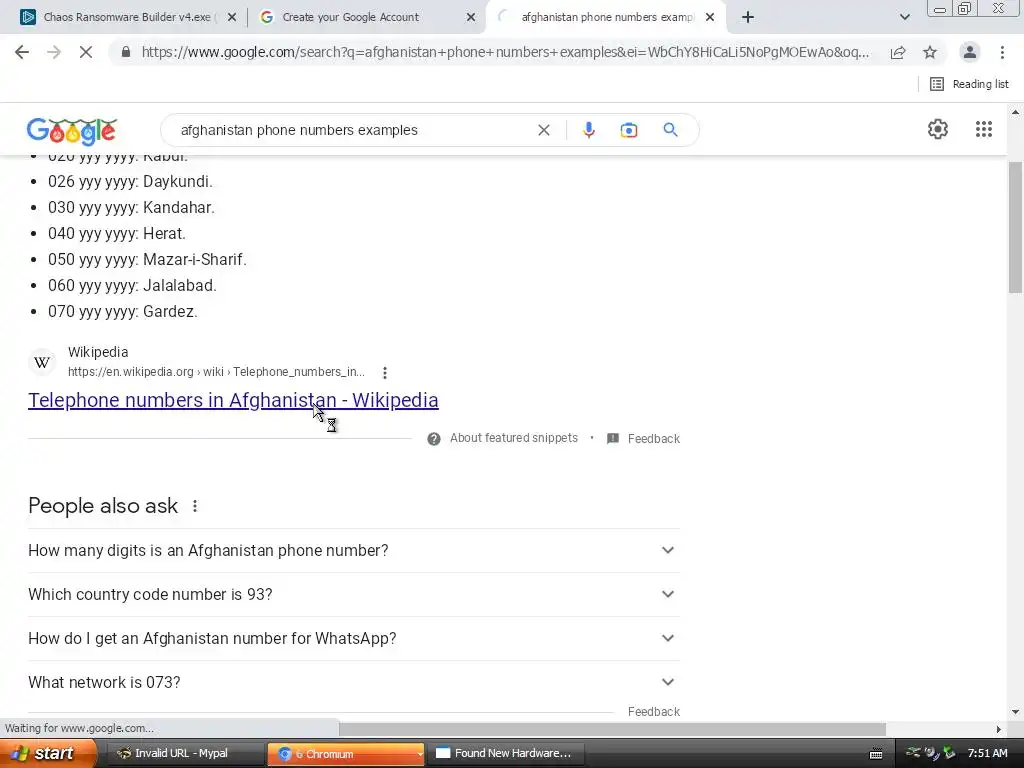Click the taskbar clock showing 7:51 AM
Screen dimensions: 1024x768
[x=987, y=754]
